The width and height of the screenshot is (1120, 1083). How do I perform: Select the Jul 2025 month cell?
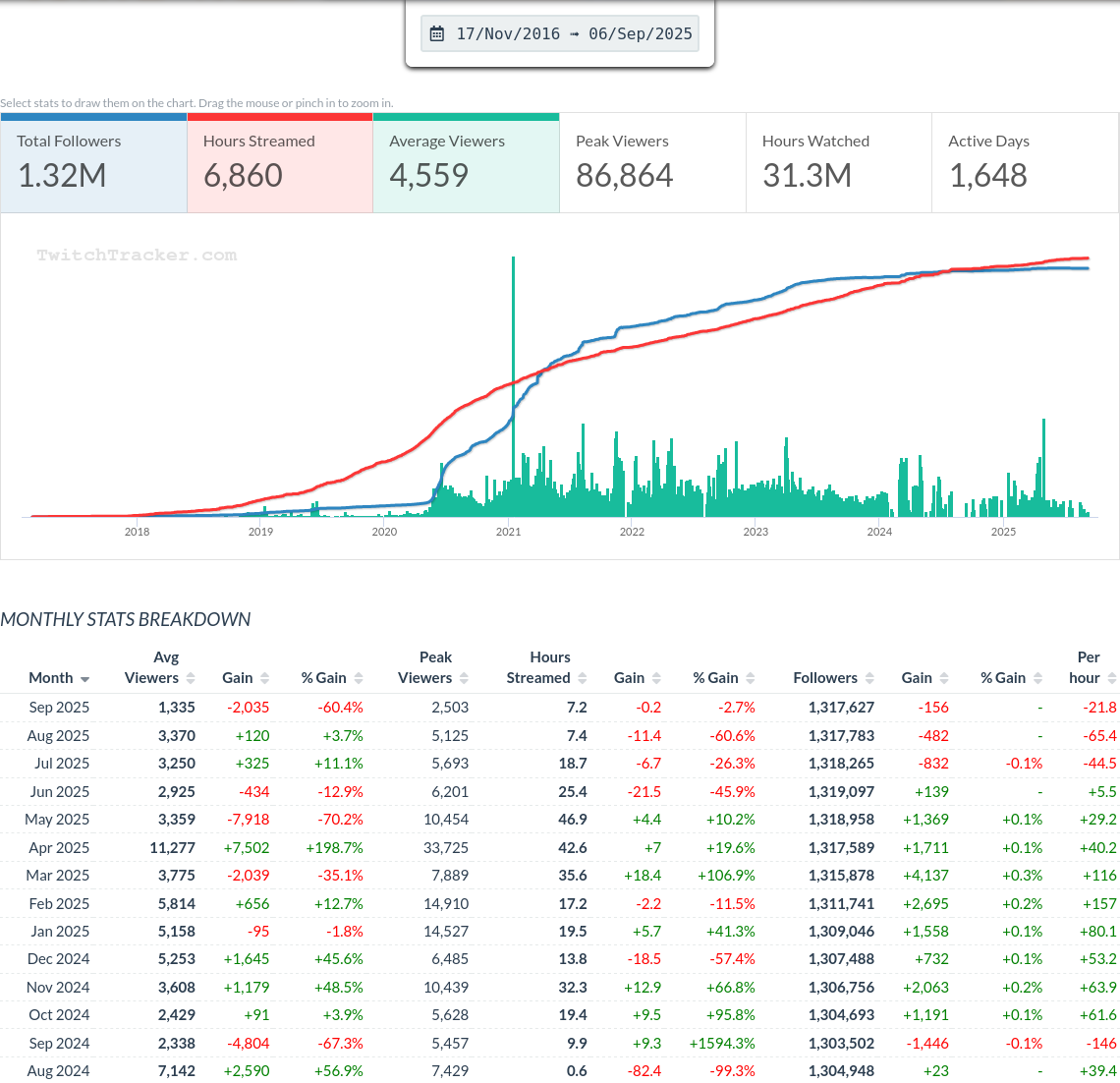click(62, 764)
